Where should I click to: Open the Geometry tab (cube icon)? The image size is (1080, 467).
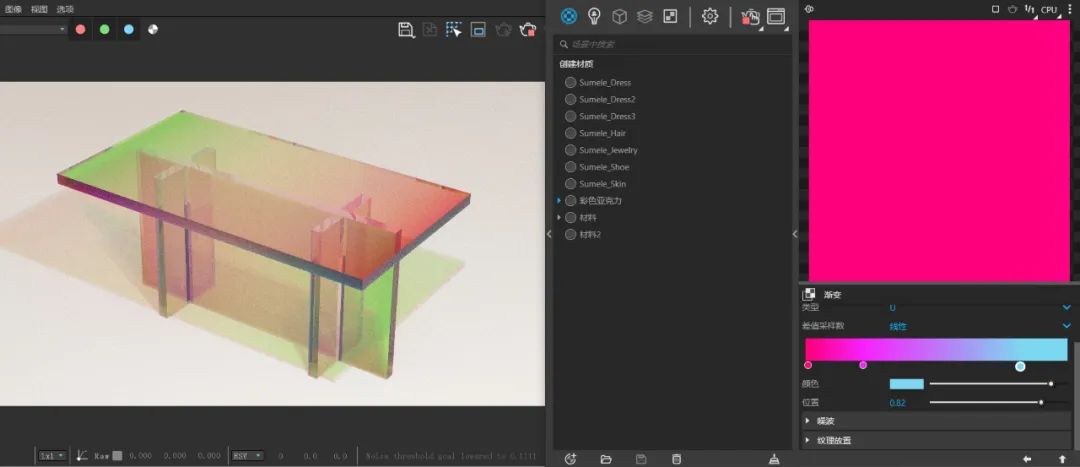[619, 16]
